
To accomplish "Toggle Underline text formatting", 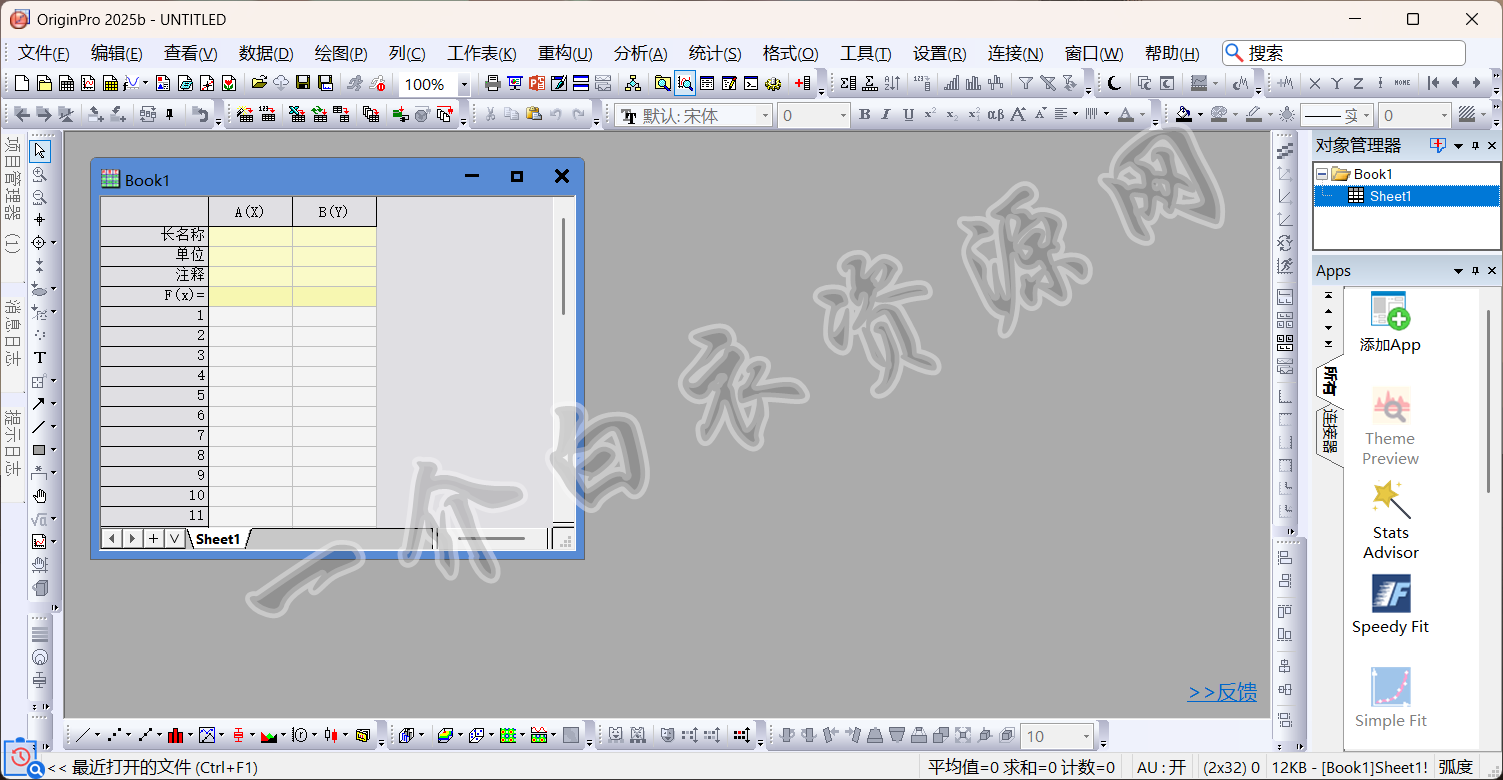I will click(x=908, y=115).
